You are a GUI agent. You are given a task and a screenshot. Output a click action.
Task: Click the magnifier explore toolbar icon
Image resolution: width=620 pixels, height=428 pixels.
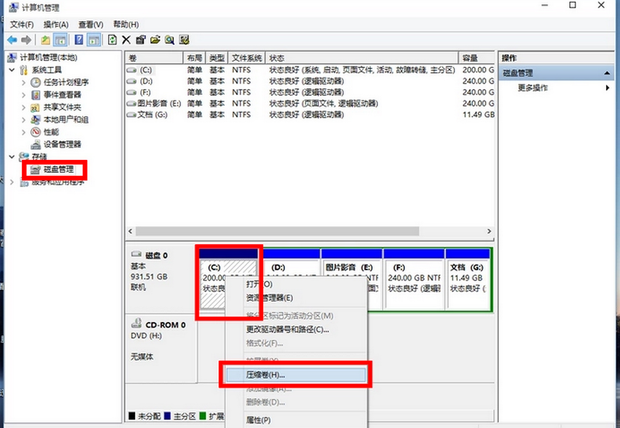(170, 40)
